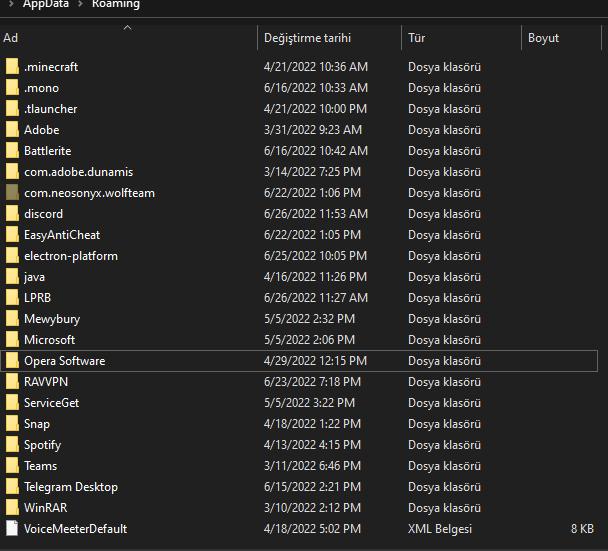This screenshot has height=551, width=608.
Task: Click the Adobe folder icon
Action: click(x=12, y=130)
